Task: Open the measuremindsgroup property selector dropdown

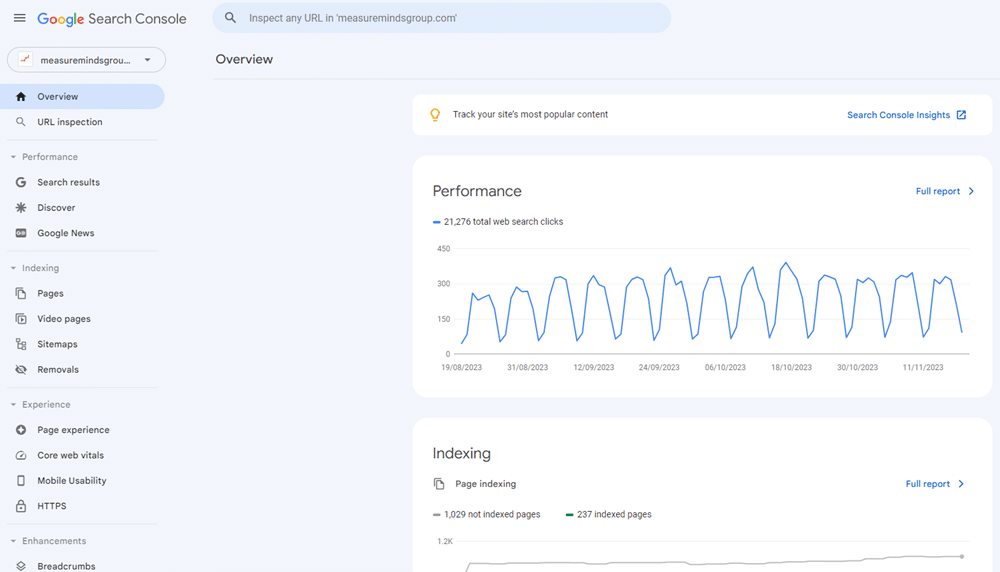Action: (86, 60)
